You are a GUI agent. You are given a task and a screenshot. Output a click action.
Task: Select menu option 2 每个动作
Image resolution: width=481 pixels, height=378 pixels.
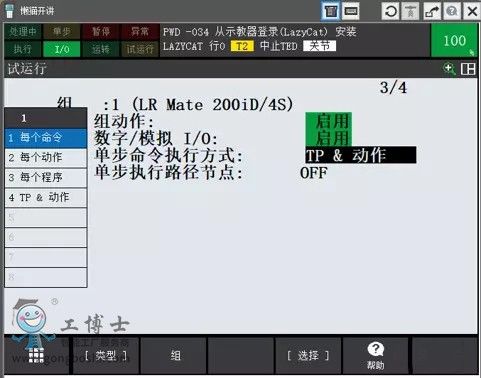coord(46,157)
